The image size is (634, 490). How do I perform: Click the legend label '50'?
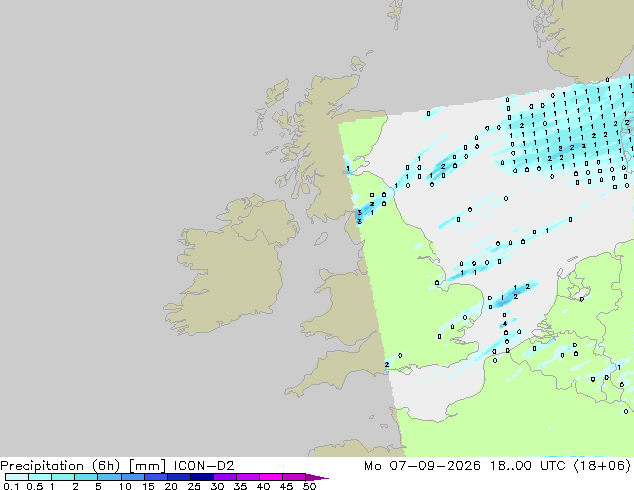[309, 486]
